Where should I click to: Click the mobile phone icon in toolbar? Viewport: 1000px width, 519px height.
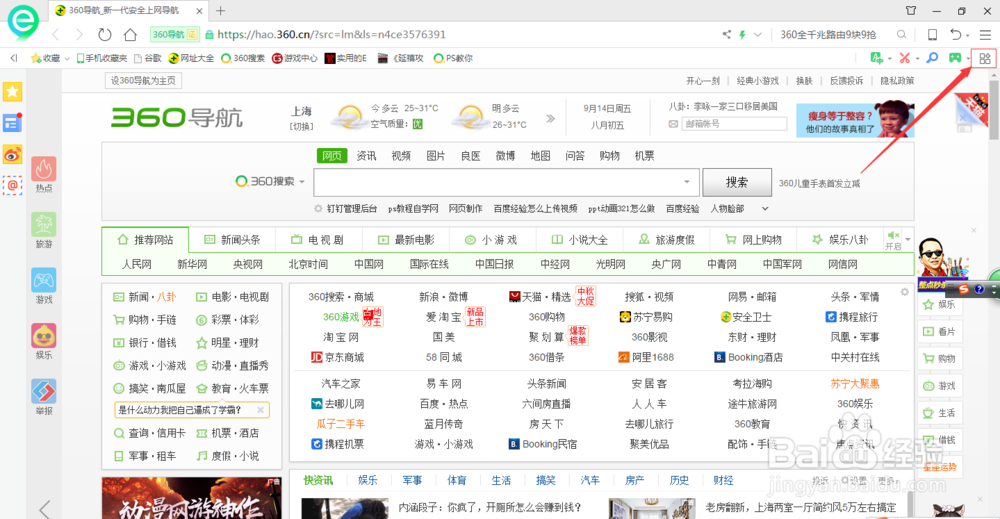click(x=932, y=34)
